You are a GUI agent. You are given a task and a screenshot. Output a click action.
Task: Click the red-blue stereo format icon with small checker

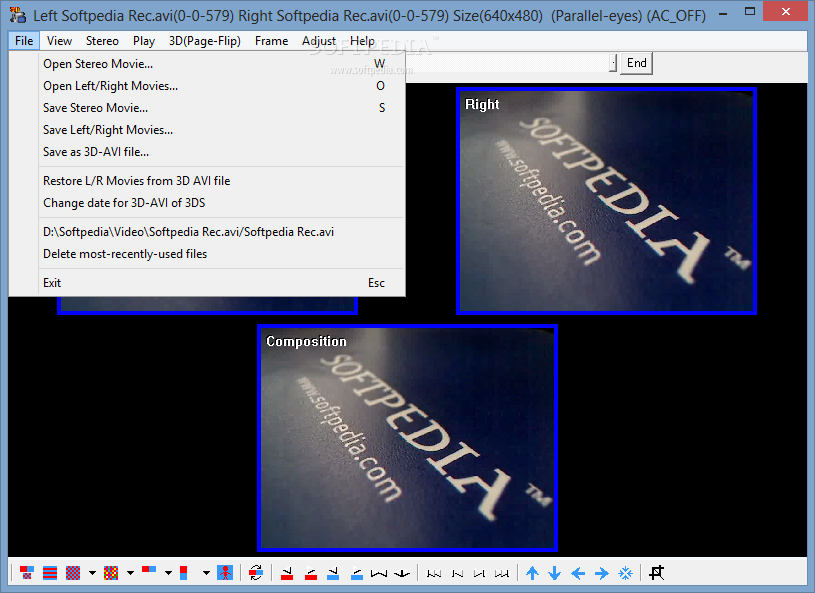tap(27, 573)
